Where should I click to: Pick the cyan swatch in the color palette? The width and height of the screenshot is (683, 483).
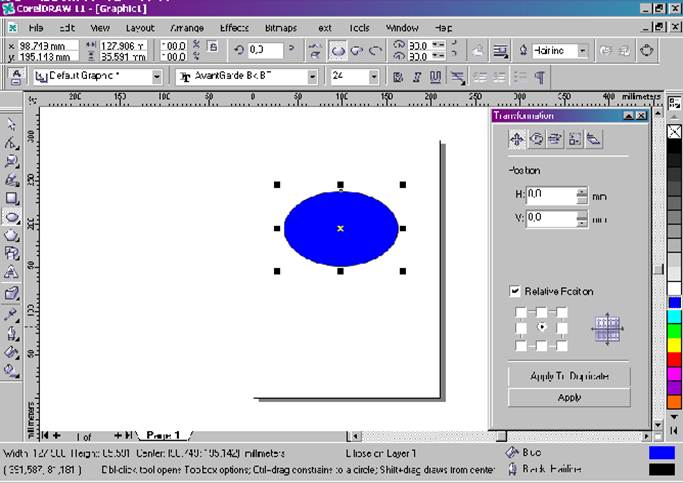(x=674, y=317)
